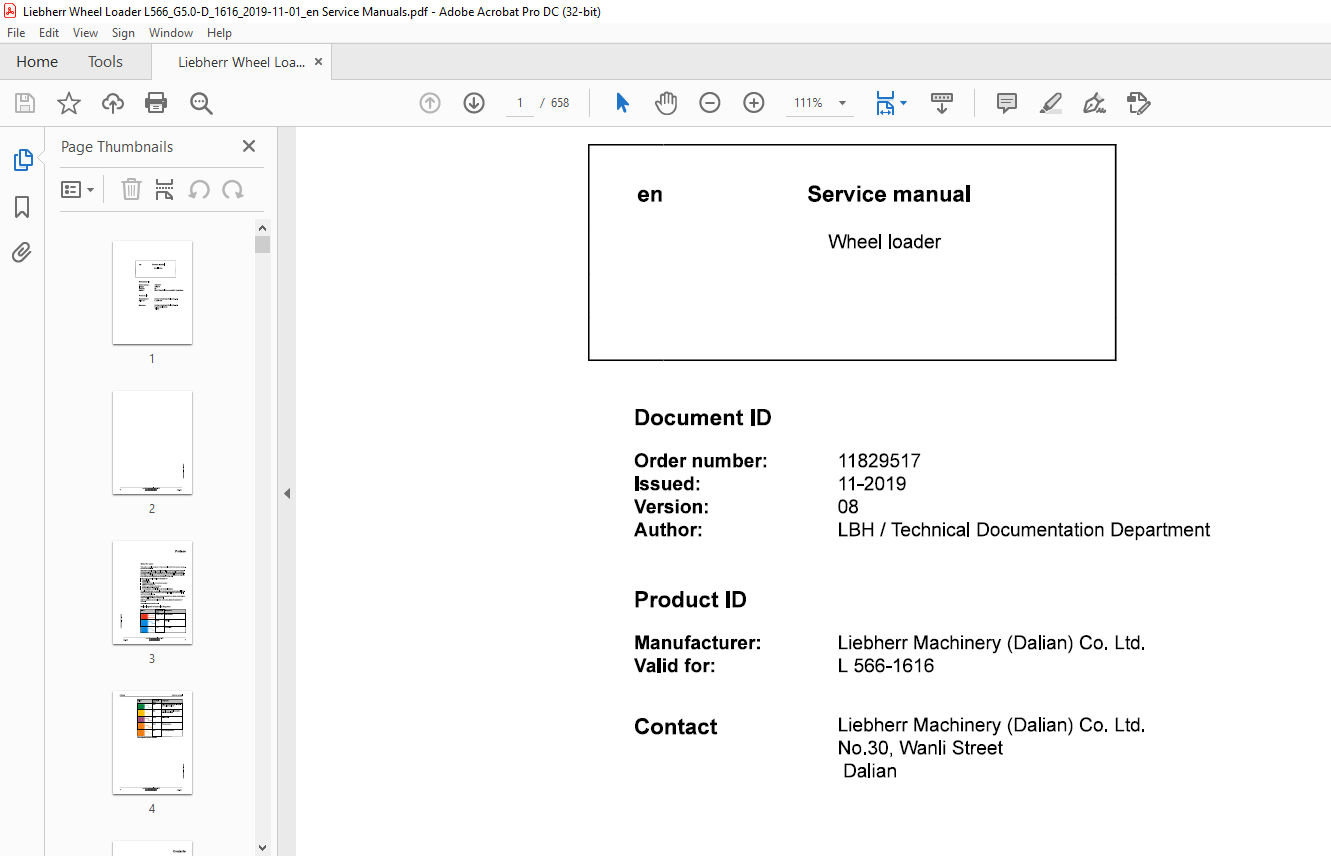Click 'LBH / Technical Documentation Department' text
This screenshot has height=856, width=1331.
tap(1024, 530)
